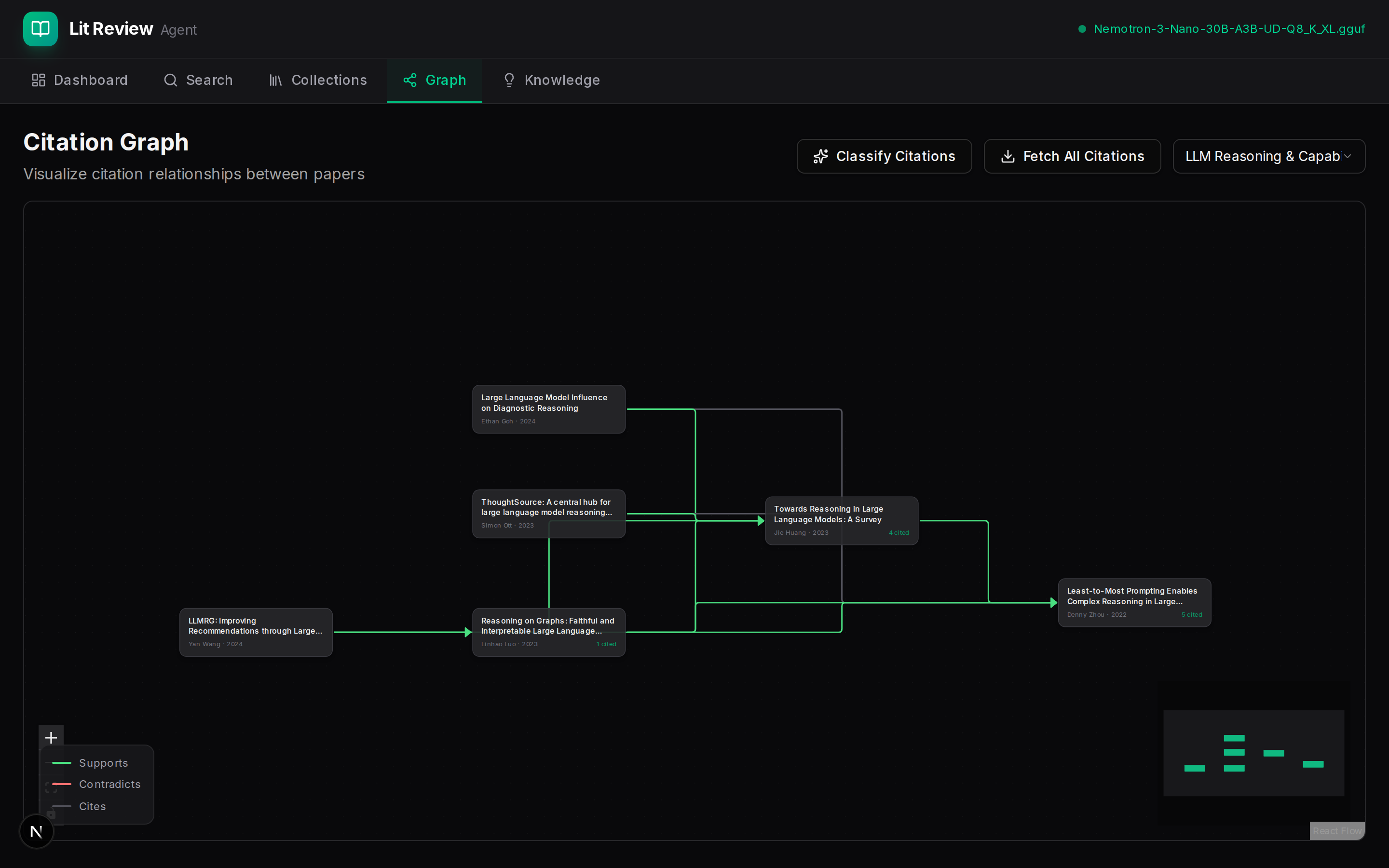The image size is (1389, 868).
Task: Select the Least-to-Most Prompting paper node
Action: click(1134, 602)
